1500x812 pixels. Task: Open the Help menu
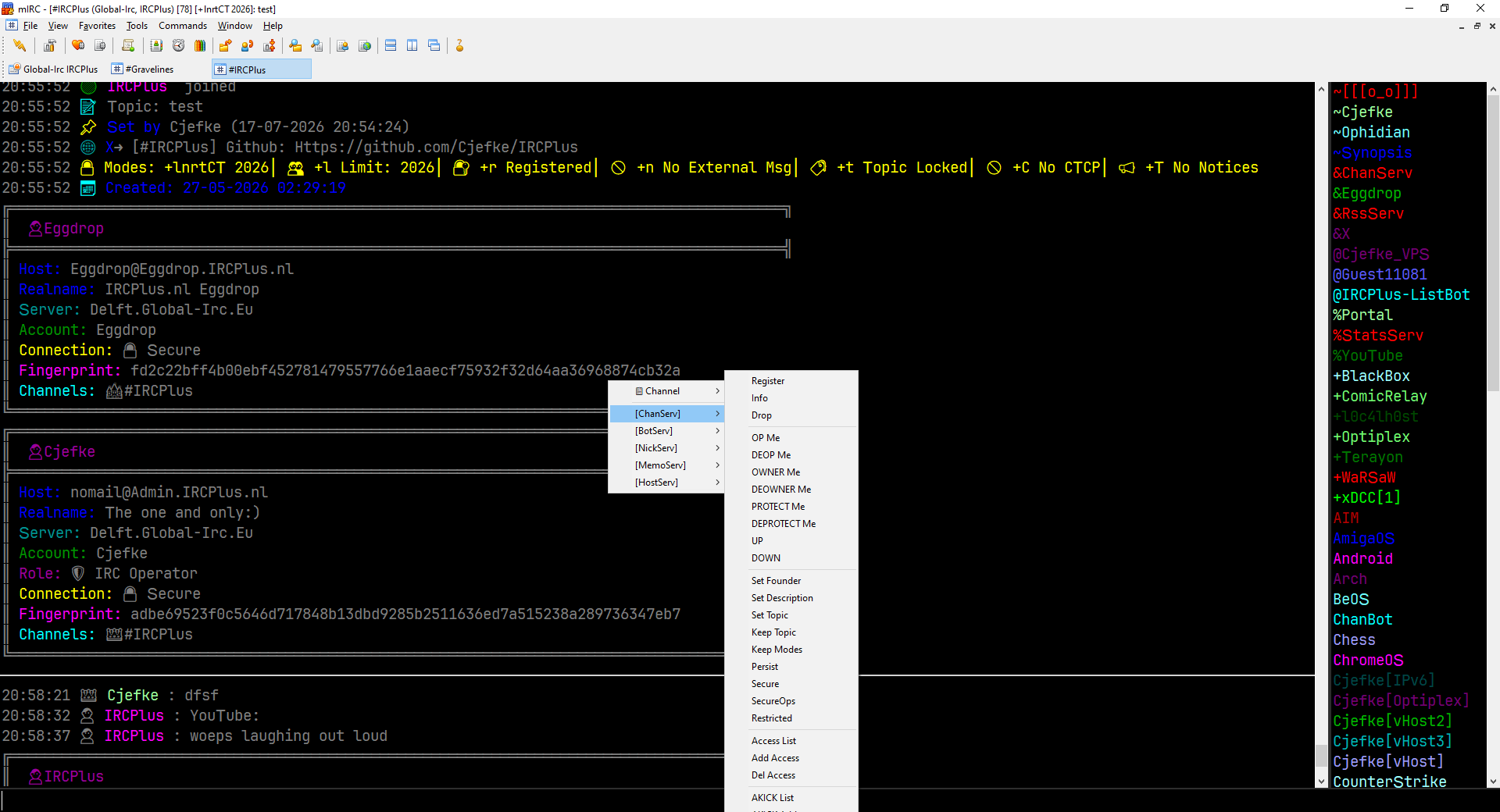pyautogui.click(x=273, y=26)
